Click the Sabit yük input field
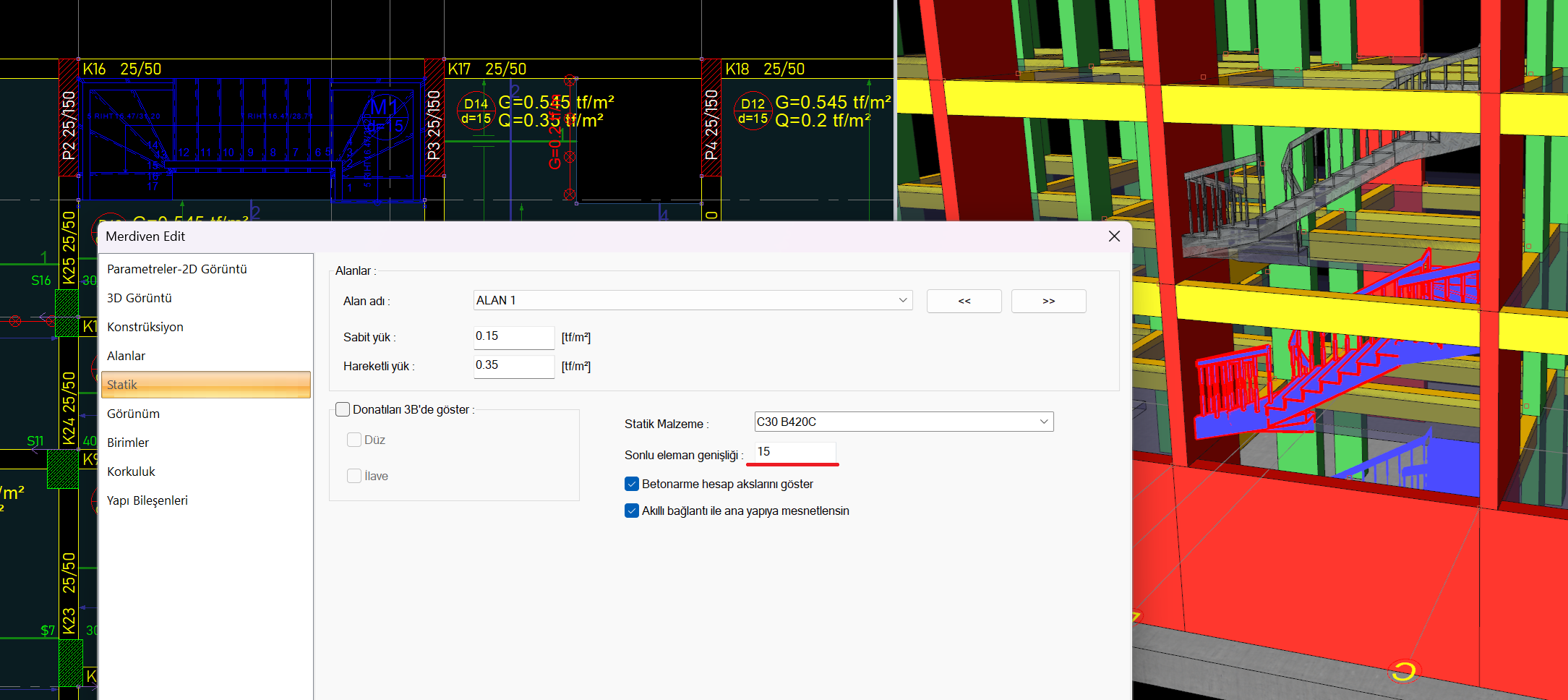1568x700 pixels. point(513,337)
